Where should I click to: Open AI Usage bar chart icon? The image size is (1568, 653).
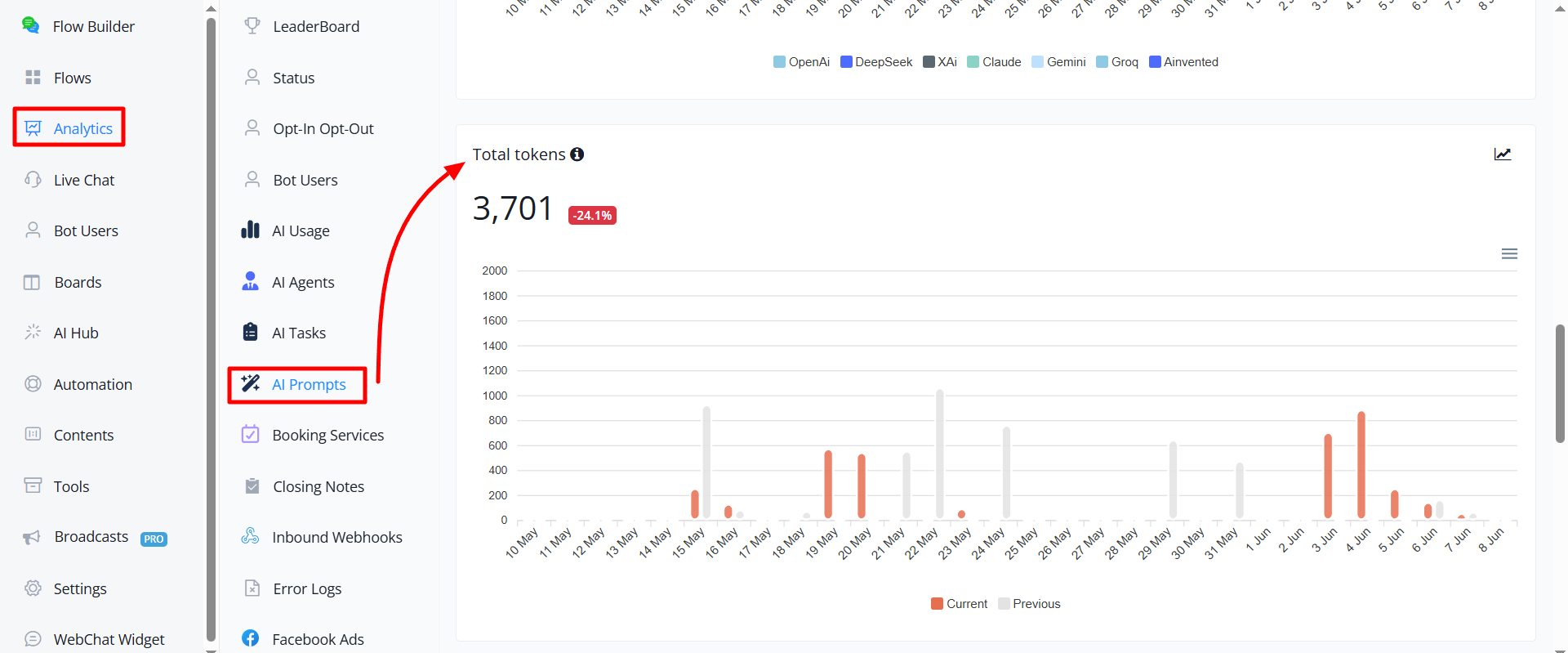(251, 230)
